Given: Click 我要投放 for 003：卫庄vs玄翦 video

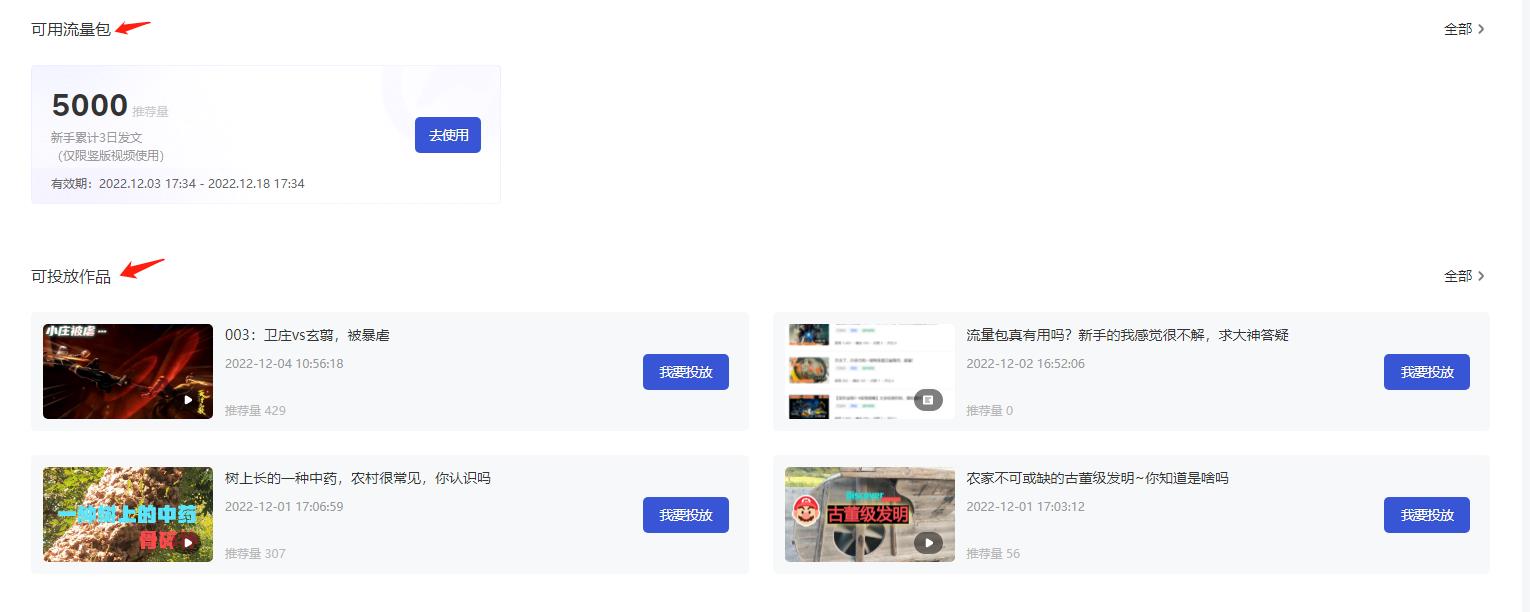Looking at the screenshot, I should click(x=686, y=372).
